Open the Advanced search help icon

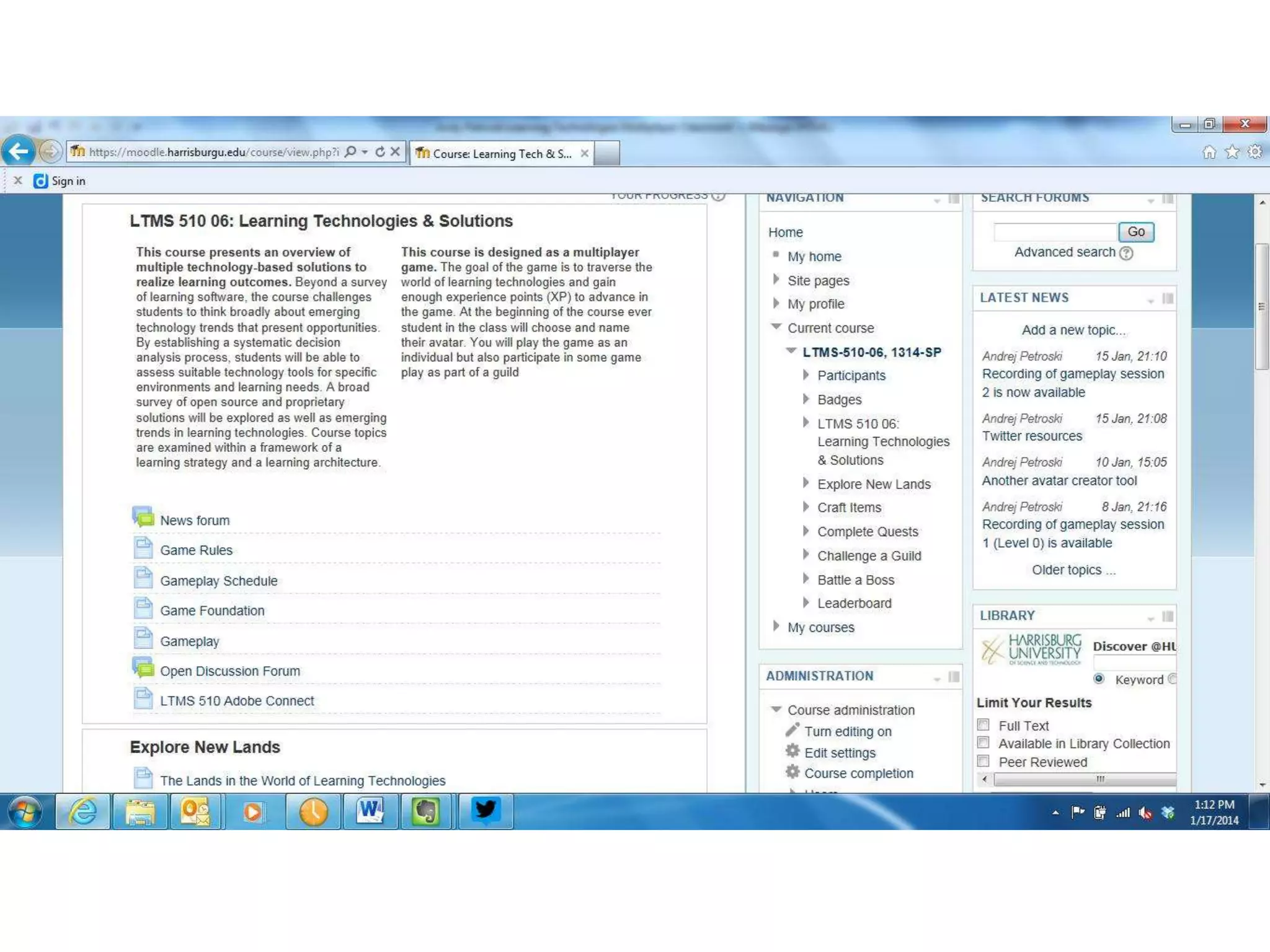[x=1127, y=253]
